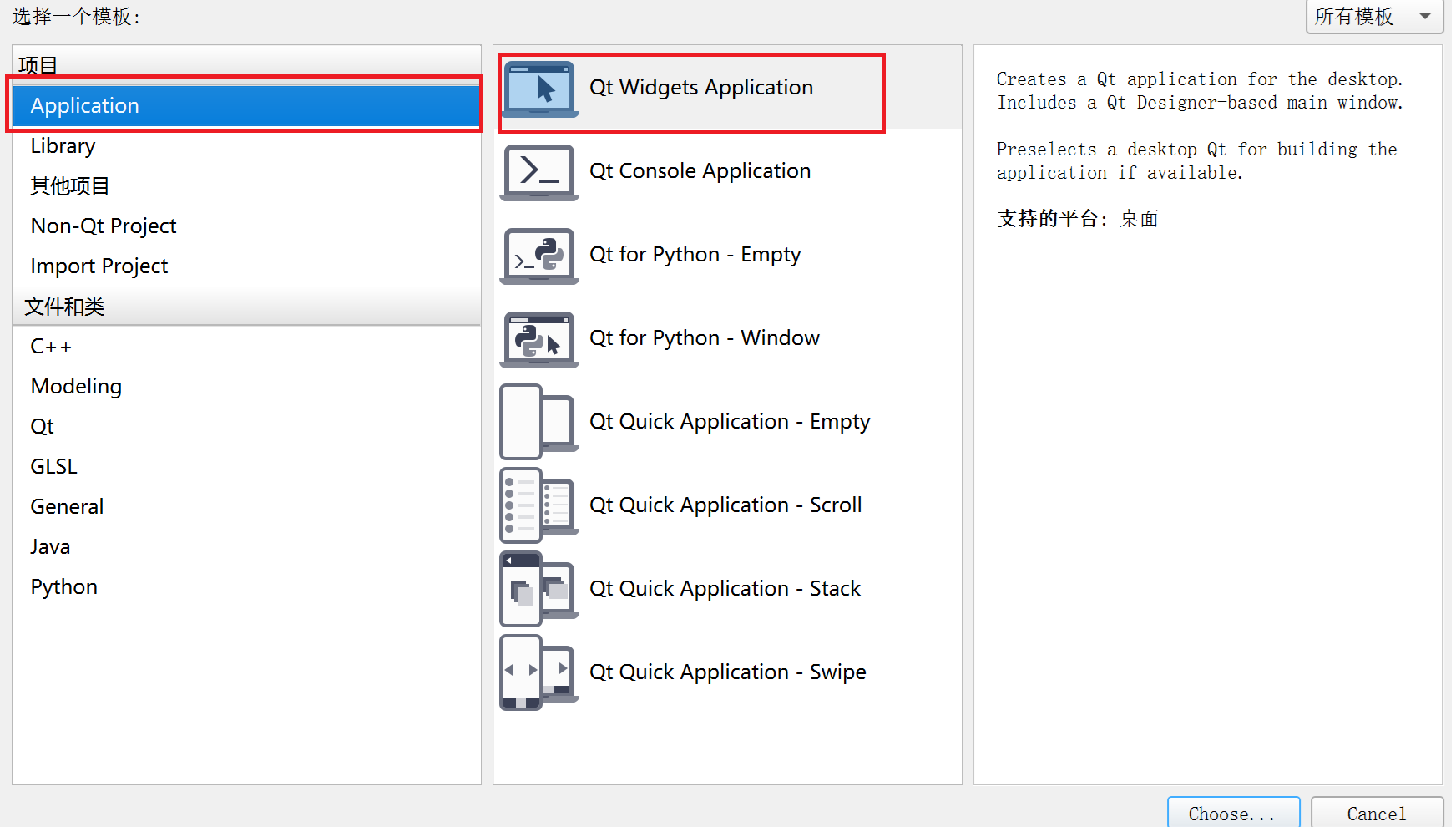The width and height of the screenshot is (1456, 827).
Task: Click the Qt Widgets Application icon
Action: [539, 89]
